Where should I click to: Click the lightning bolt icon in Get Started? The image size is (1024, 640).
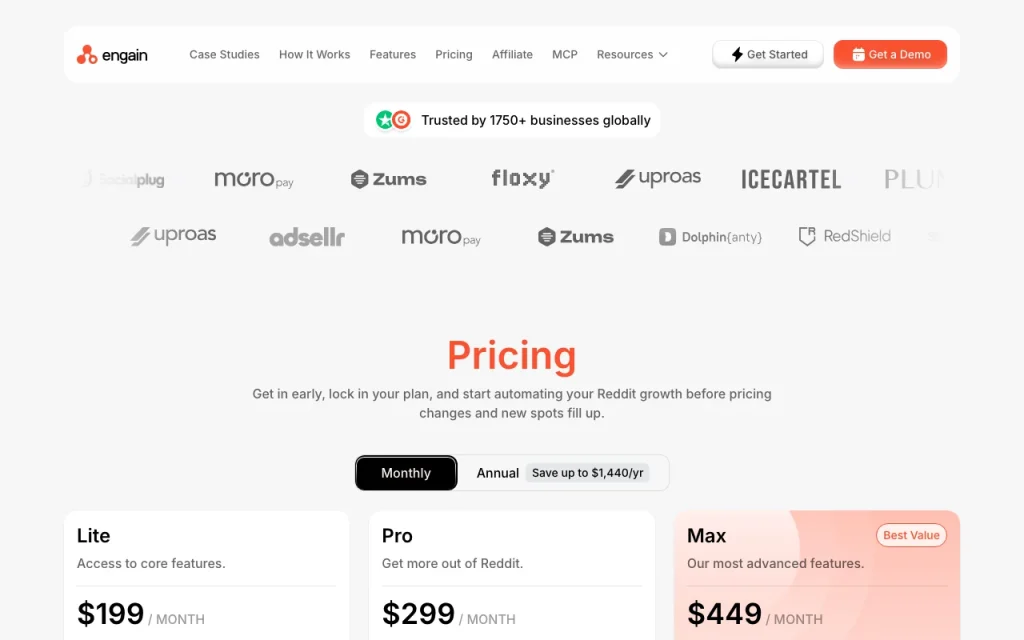(x=737, y=54)
